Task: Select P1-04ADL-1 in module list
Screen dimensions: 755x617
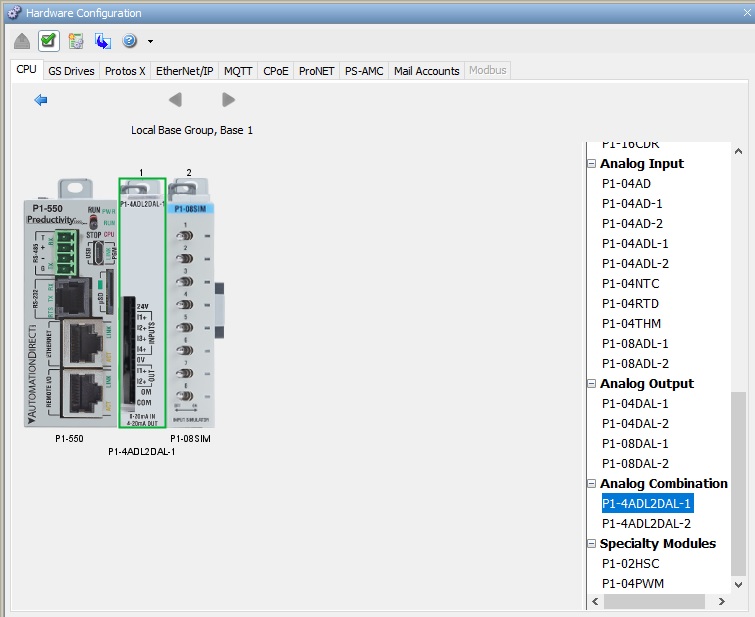Action: 635,244
